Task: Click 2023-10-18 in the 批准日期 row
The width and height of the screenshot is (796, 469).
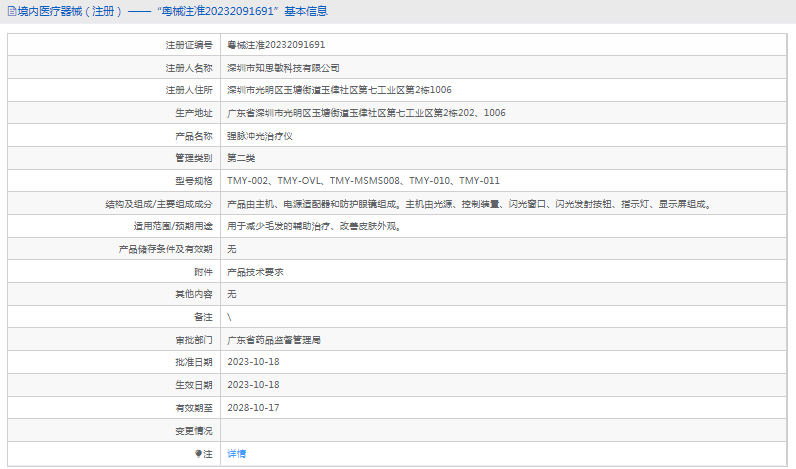Action: tap(253, 362)
